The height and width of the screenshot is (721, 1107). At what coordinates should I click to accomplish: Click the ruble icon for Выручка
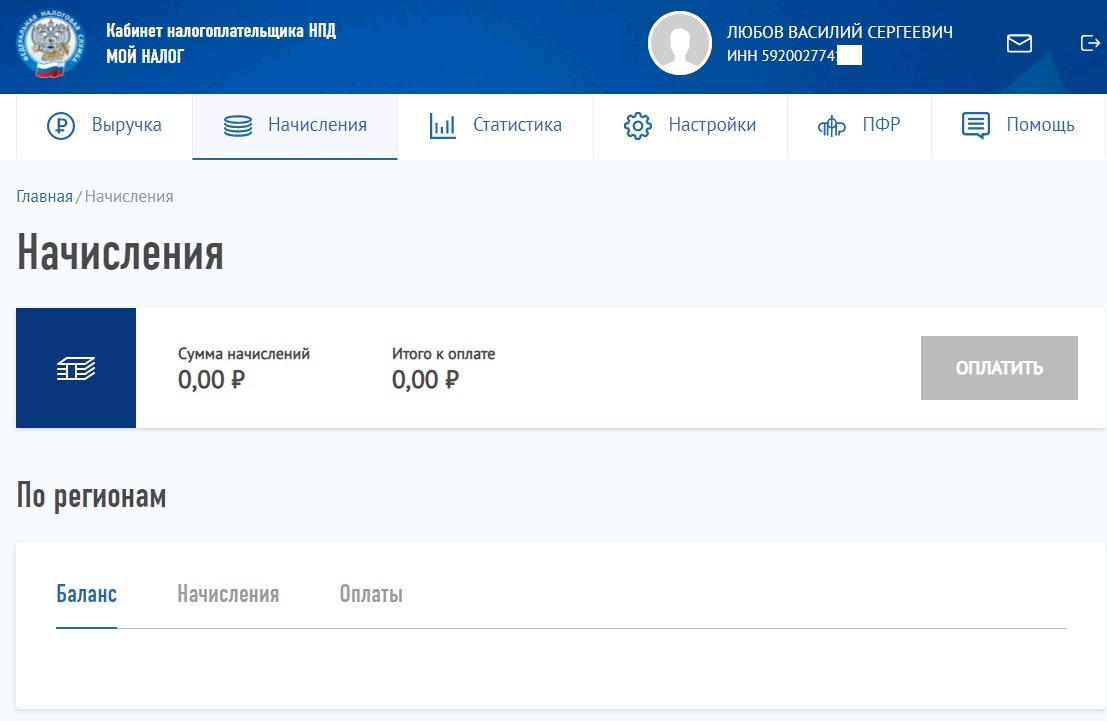pos(61,126)
